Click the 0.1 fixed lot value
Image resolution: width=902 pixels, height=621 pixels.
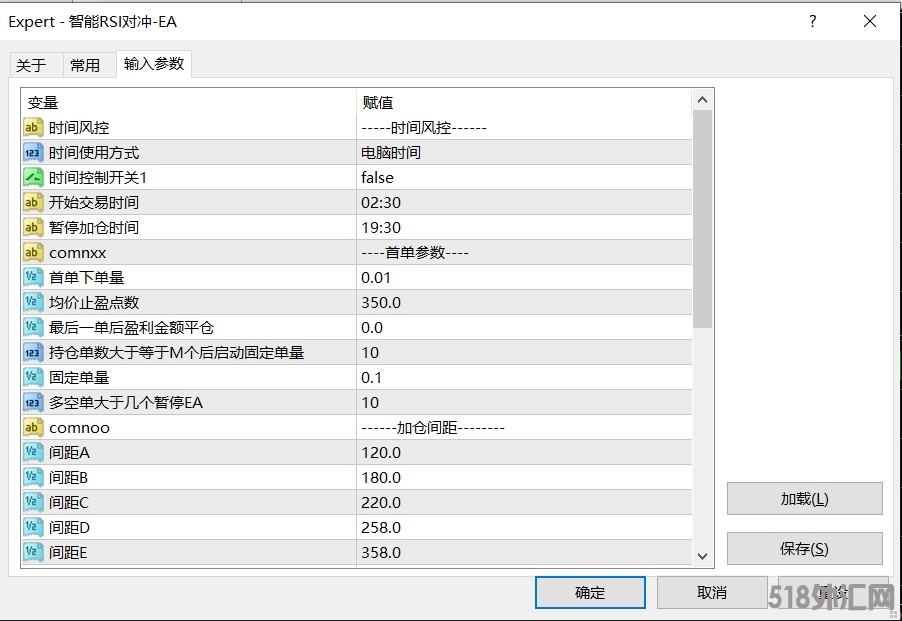[524, 378]
